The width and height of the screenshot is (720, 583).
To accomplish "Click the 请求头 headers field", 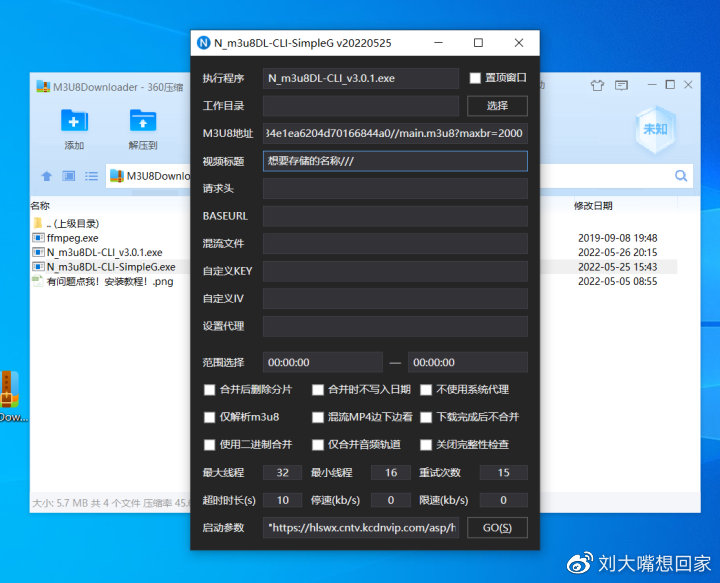I will point(395,189).
